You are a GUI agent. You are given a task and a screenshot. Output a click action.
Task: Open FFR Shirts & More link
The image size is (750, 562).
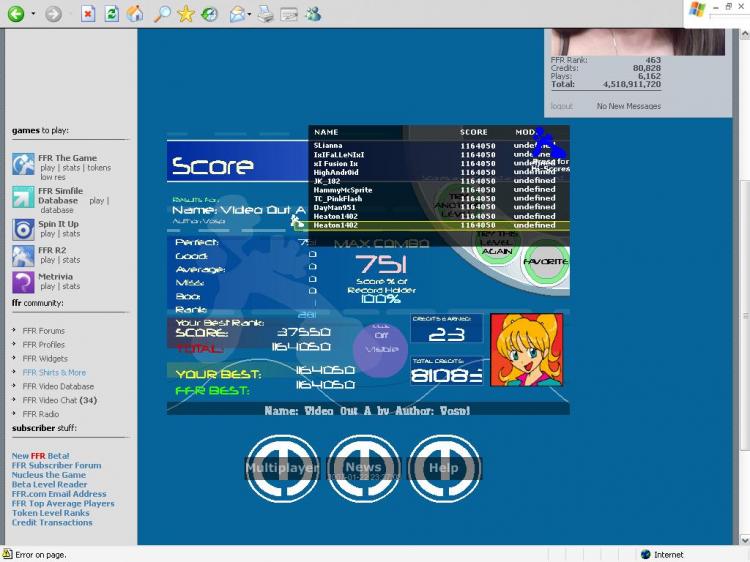coord(54,373)
